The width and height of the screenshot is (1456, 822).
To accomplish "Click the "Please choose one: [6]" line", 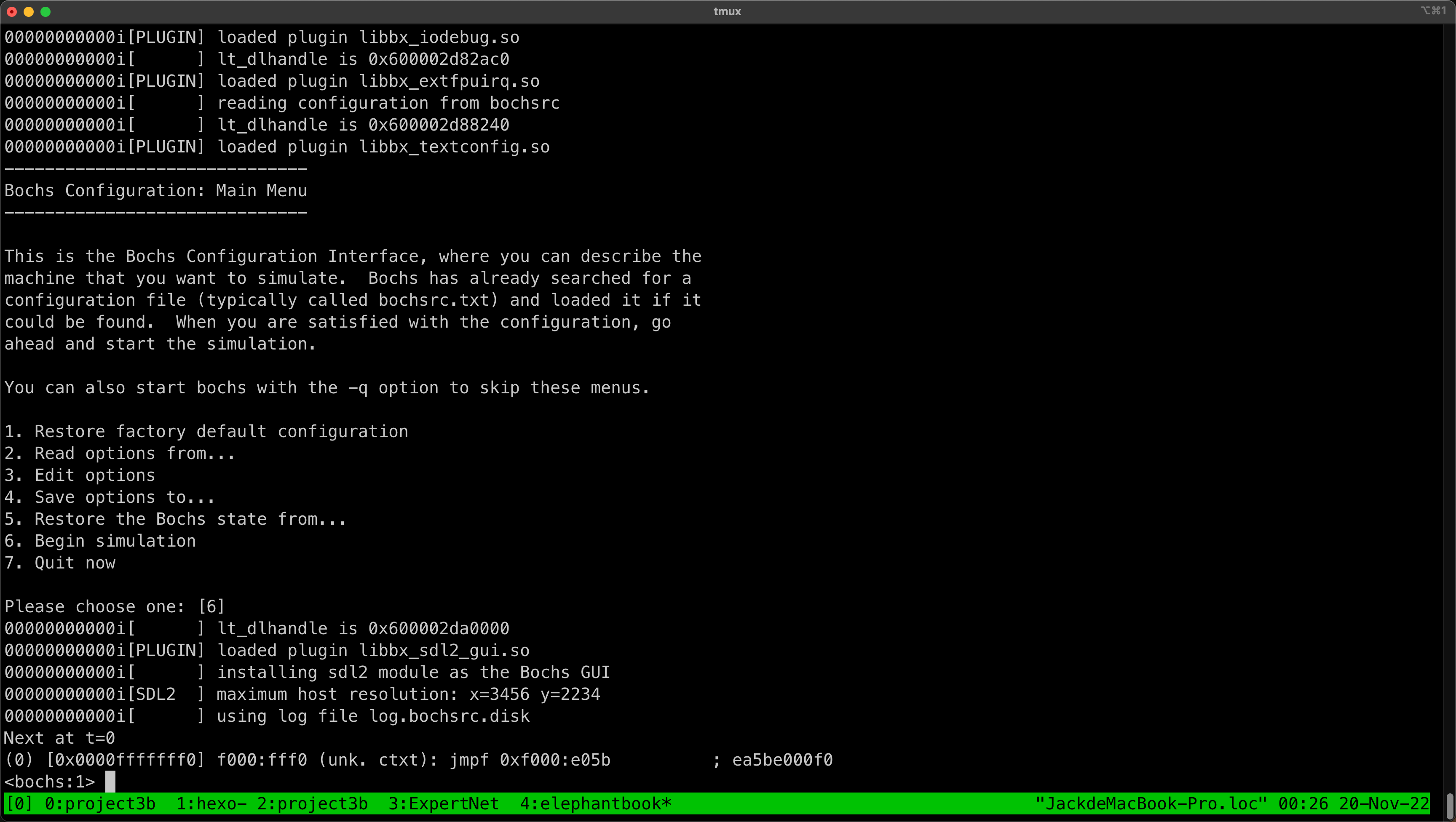I will [115, 607].
